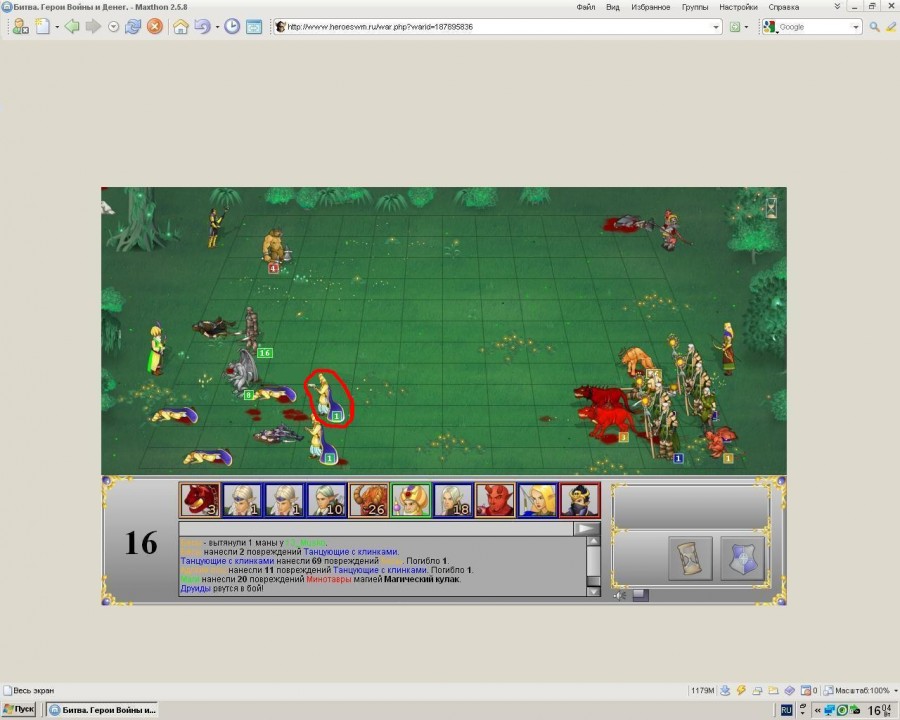This screenshot has width=900, height=720.
Task: Open the zoom level dropdown arrow in status bar
Action: point(895,690)
